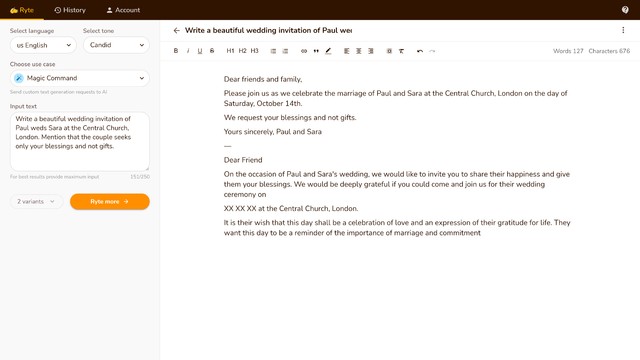The image size is (640, 360).
Task: Click the Words 127 counter
Action: click(x=568, y=51)
